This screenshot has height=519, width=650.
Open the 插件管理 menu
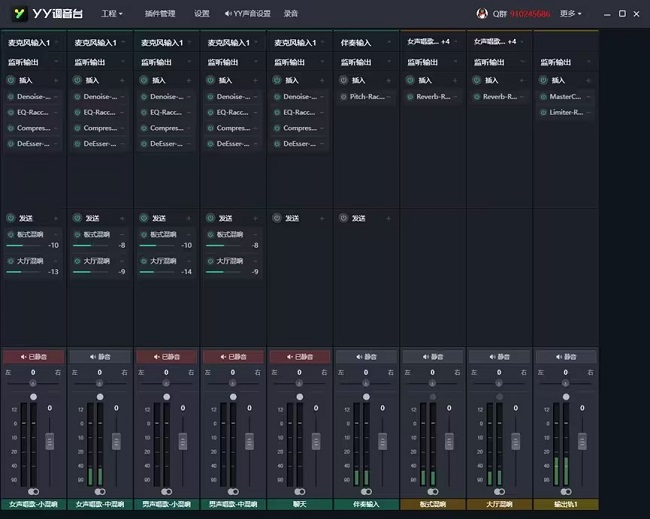160,14
